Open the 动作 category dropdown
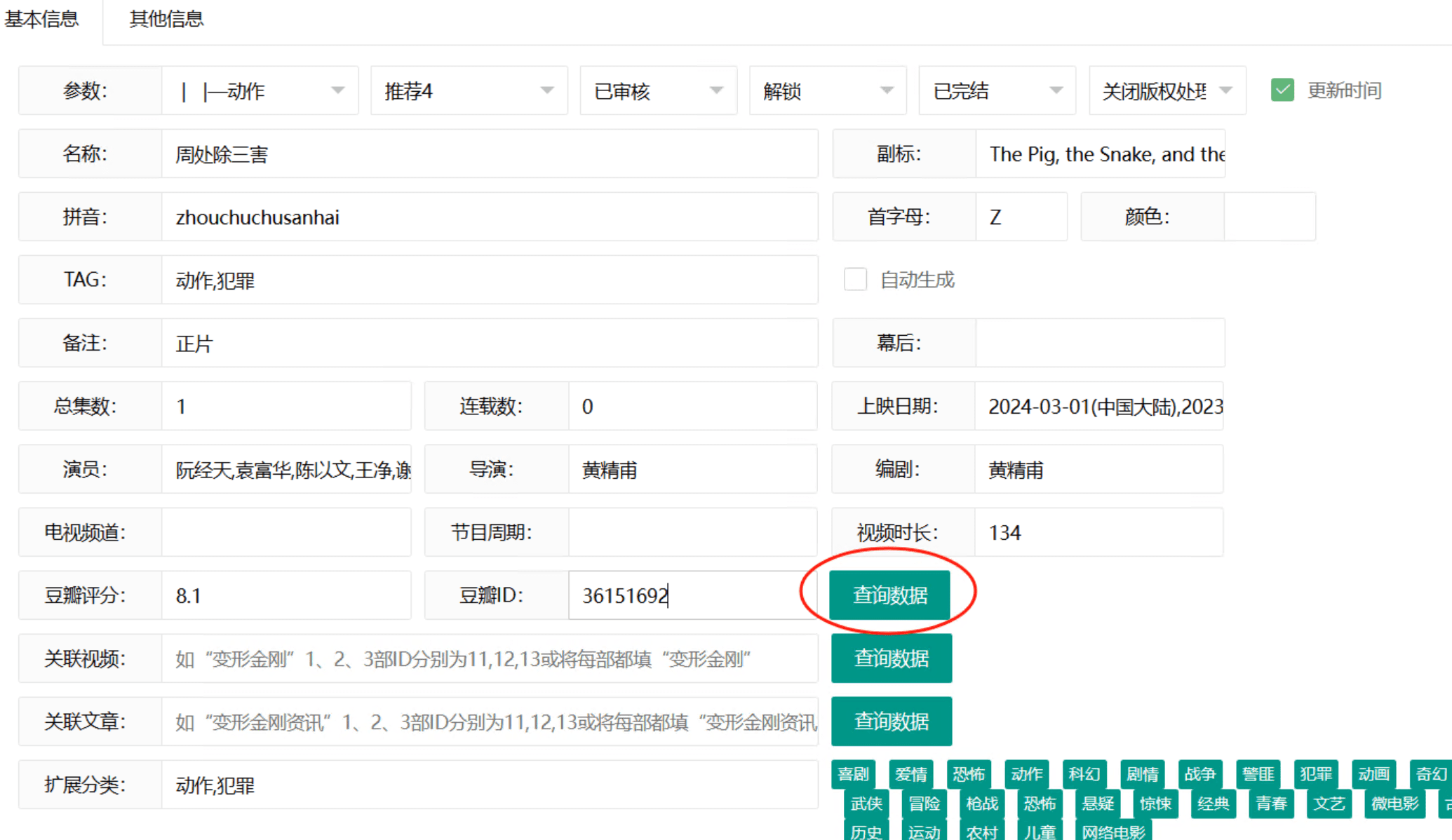This screenshot has height=840, width=1452. [260, 90]
